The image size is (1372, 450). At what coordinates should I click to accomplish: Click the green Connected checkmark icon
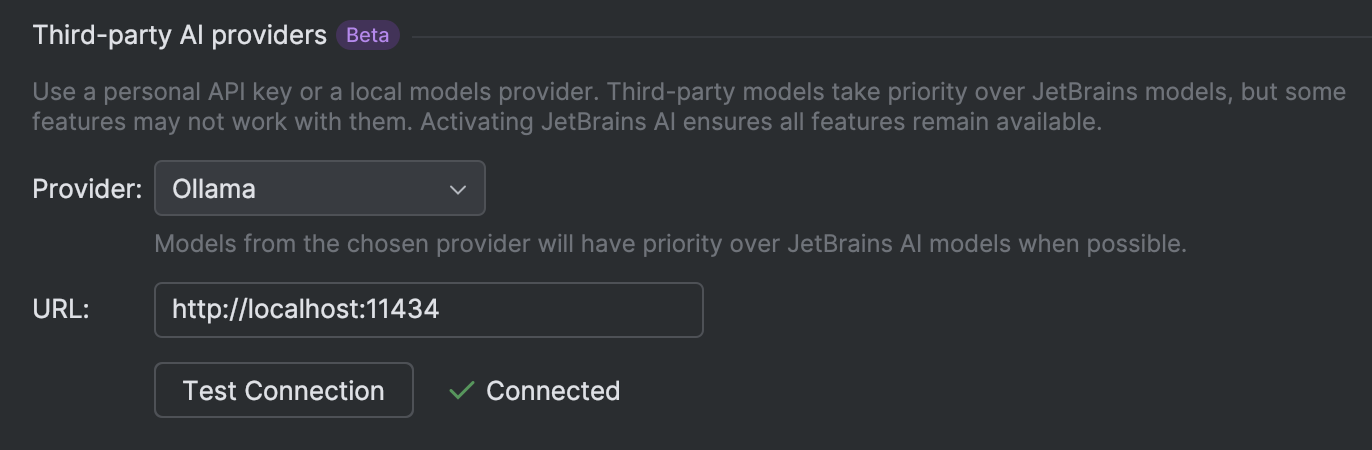coord(461,390)
